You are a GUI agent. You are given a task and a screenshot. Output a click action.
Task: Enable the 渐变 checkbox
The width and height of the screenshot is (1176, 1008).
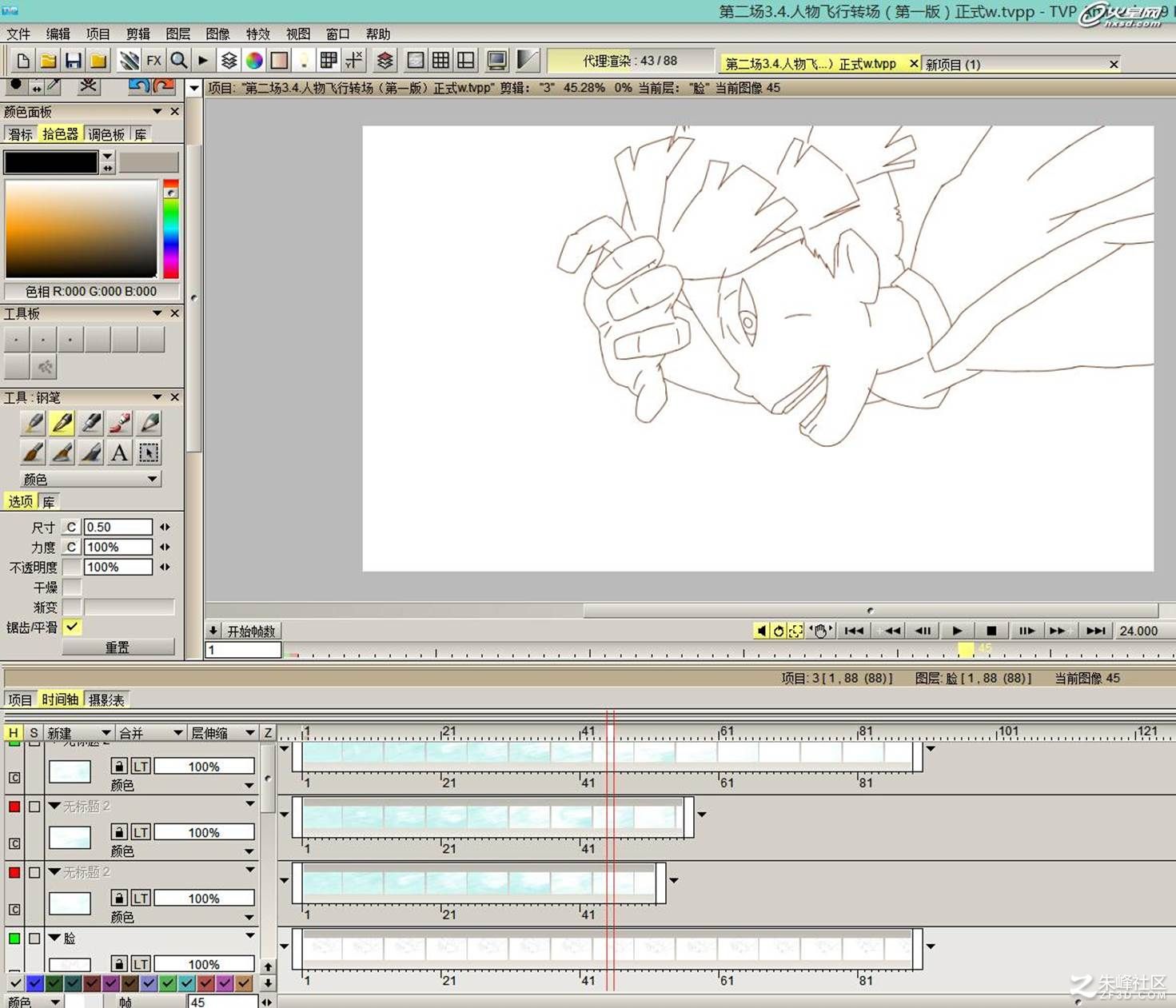[72, 607]
